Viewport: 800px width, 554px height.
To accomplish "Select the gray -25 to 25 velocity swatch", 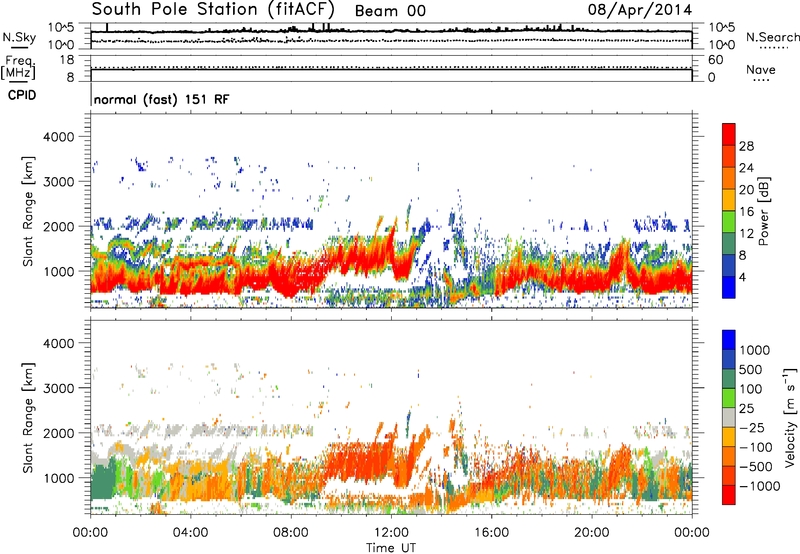I will pyautogui.click(x=729, y=418).
